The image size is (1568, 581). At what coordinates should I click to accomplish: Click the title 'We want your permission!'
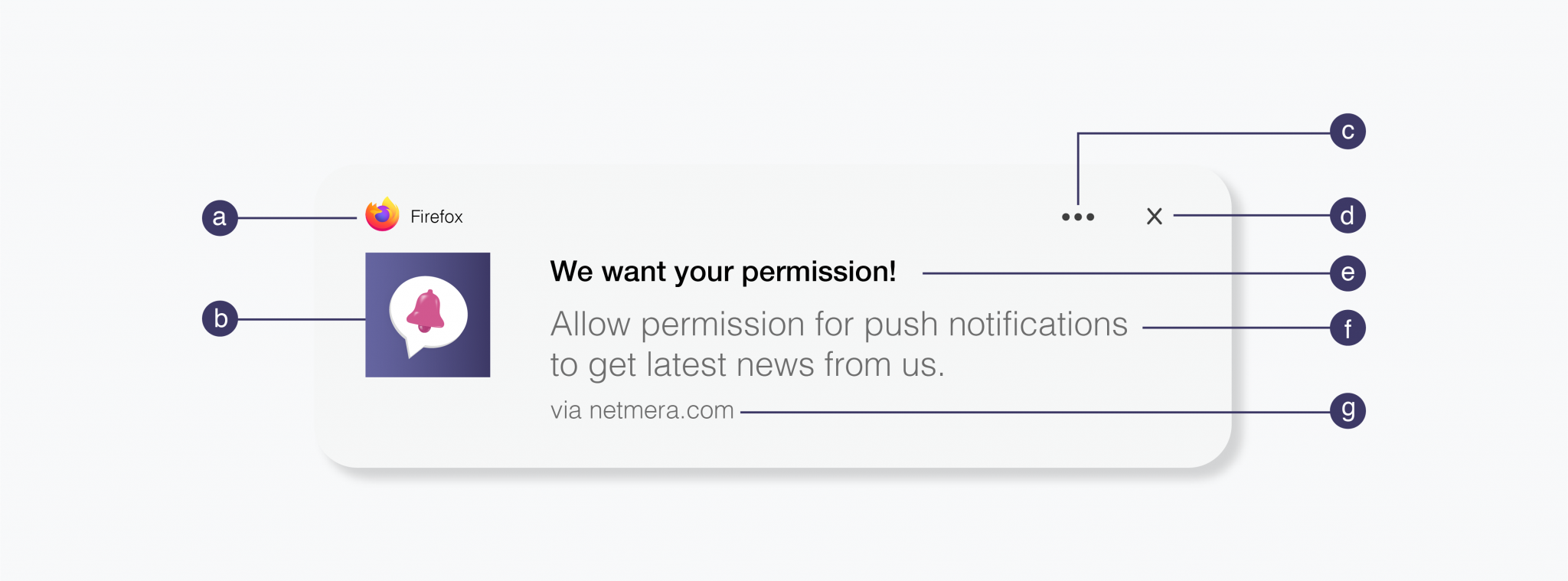723,272
